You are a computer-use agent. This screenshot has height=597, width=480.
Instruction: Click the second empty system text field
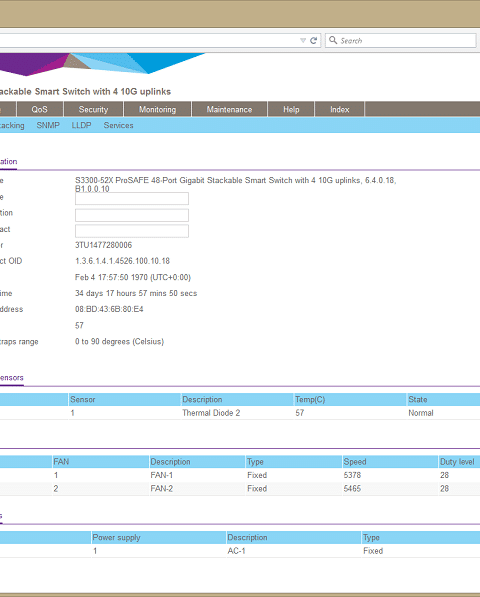[x=132, y=215]
